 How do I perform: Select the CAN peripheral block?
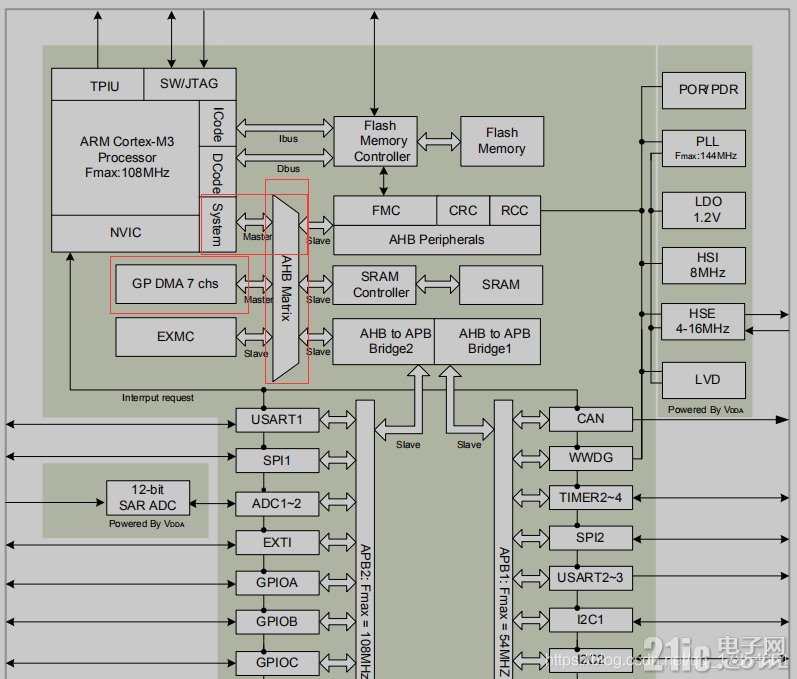(x=591, y=419)
